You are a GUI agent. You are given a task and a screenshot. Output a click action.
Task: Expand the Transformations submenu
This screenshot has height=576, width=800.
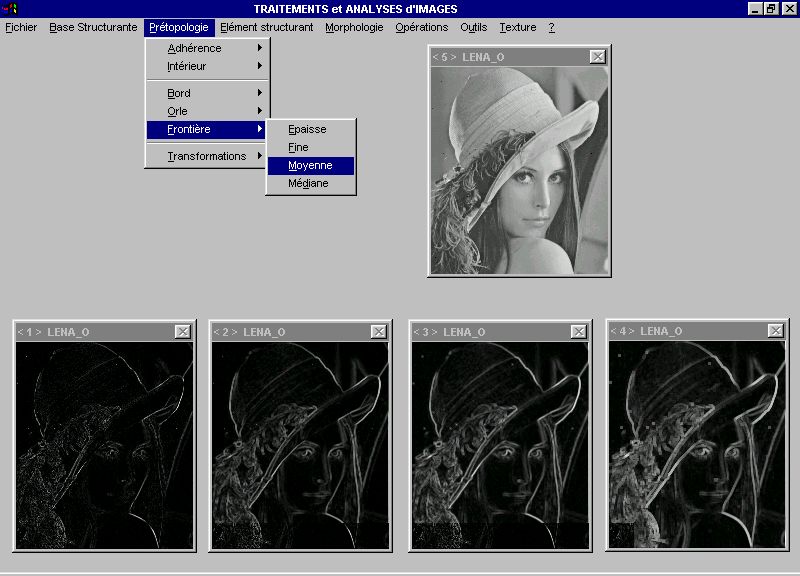point(207,156)
